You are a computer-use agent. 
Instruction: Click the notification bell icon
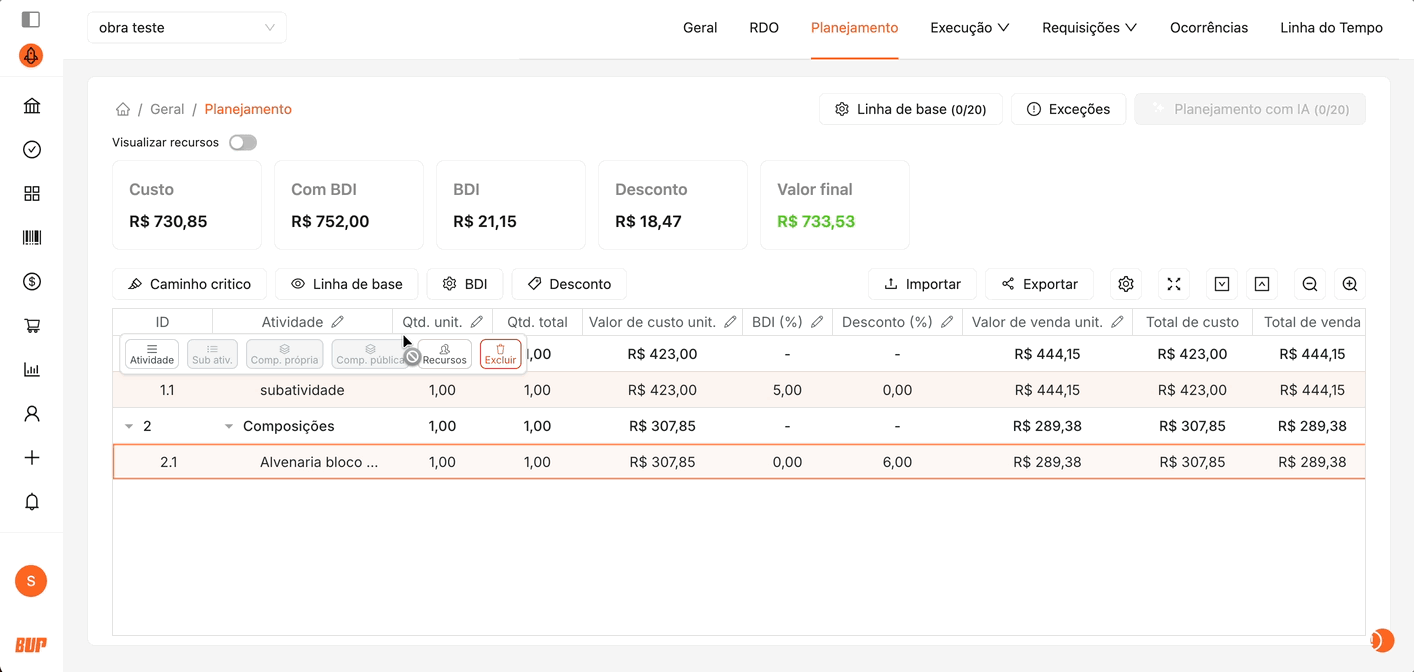click(32, 502)
